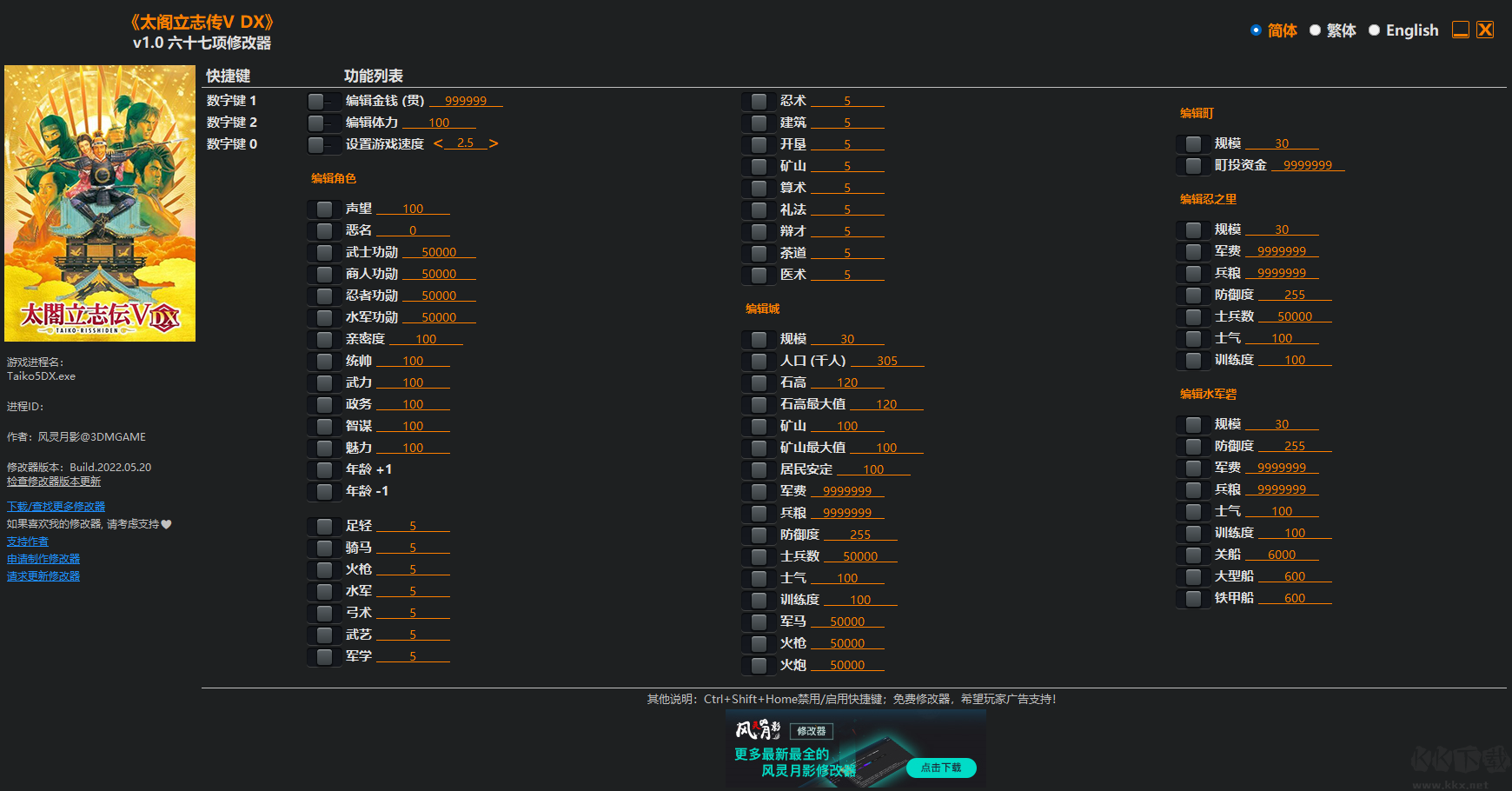Screen dimensions: 1512x791
Task: Enable the 编辑体力 toggle
Action: tap(322, 123)
